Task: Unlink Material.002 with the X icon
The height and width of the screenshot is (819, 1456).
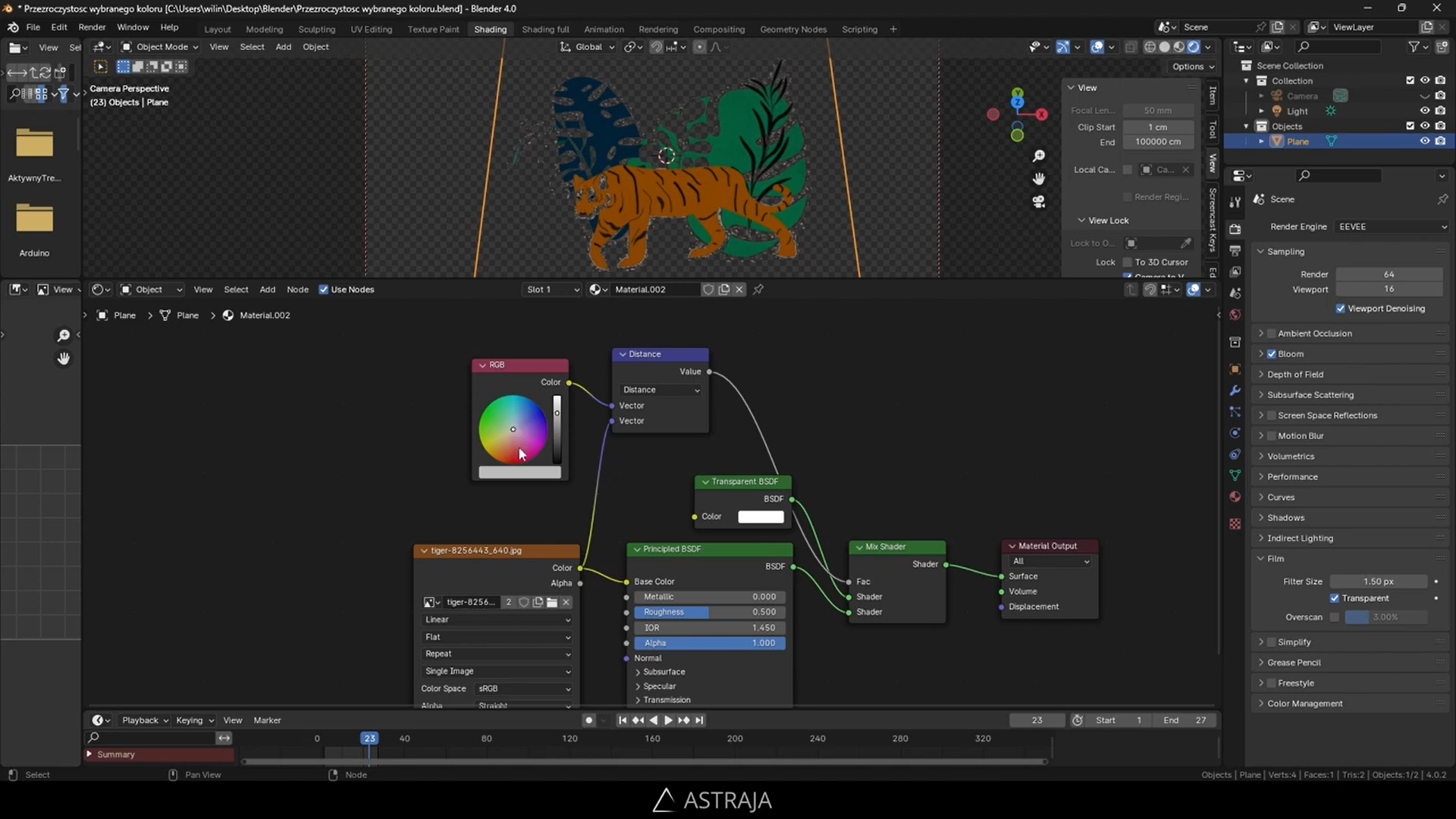Action: click(739, 290)
